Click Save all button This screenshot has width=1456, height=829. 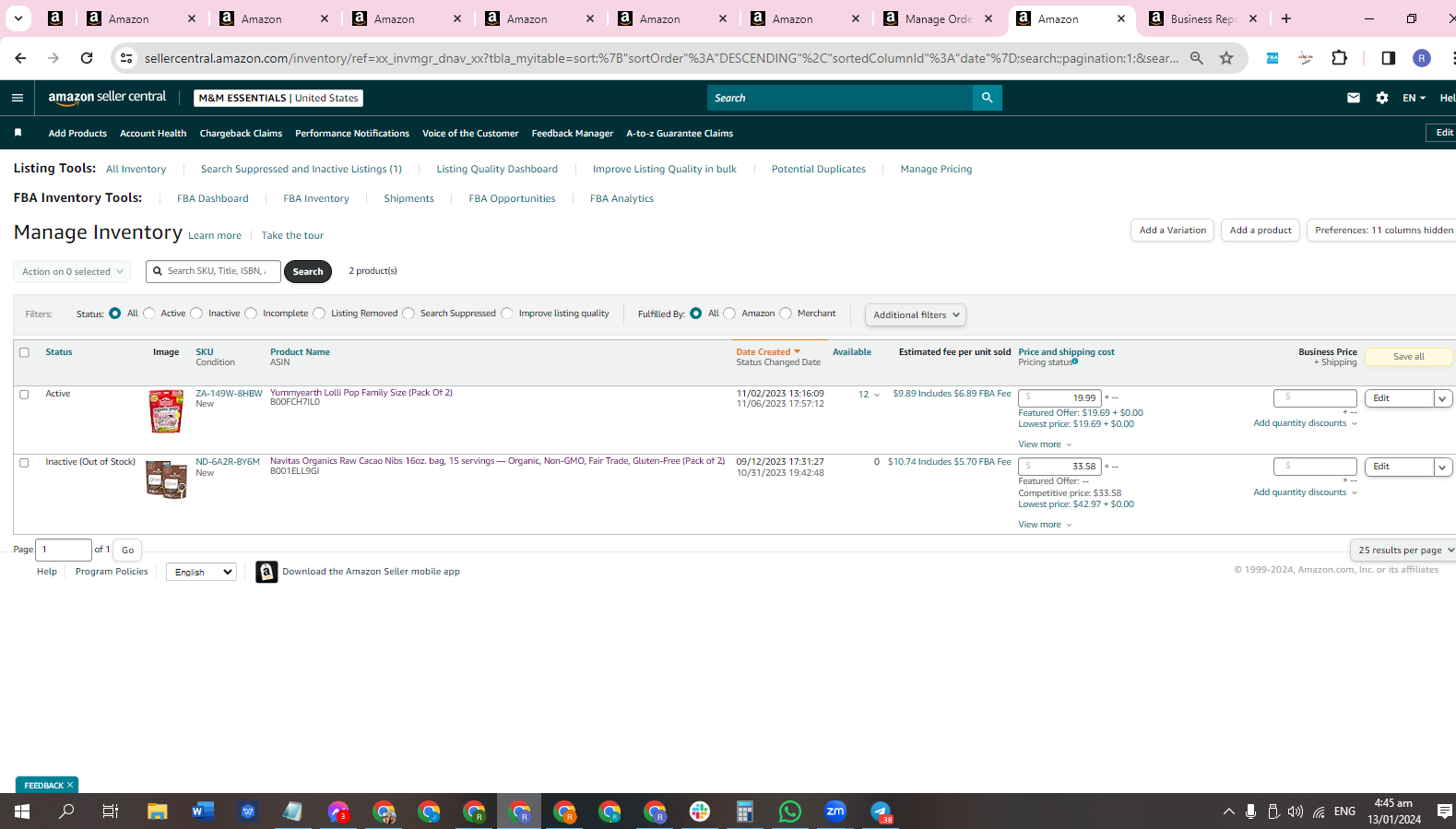click(1408, 357)
